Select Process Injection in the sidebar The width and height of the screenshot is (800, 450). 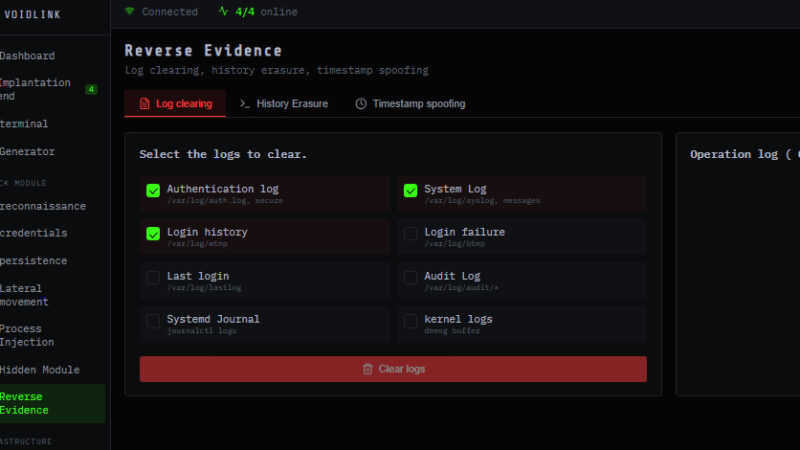click(x=28, y=335)
